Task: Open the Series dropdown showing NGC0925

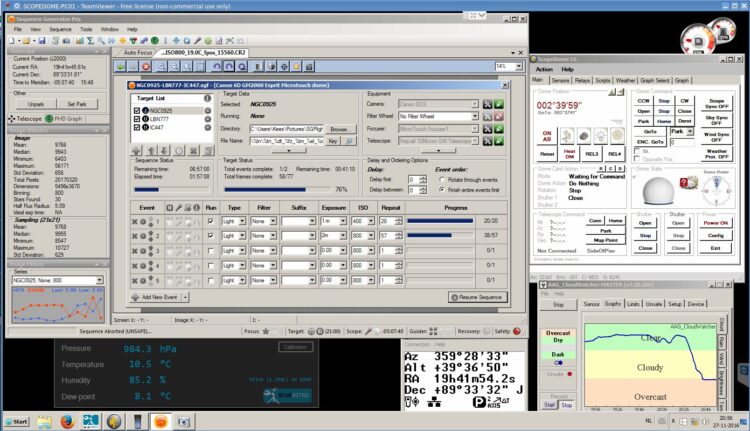Action: click(99, 280)
